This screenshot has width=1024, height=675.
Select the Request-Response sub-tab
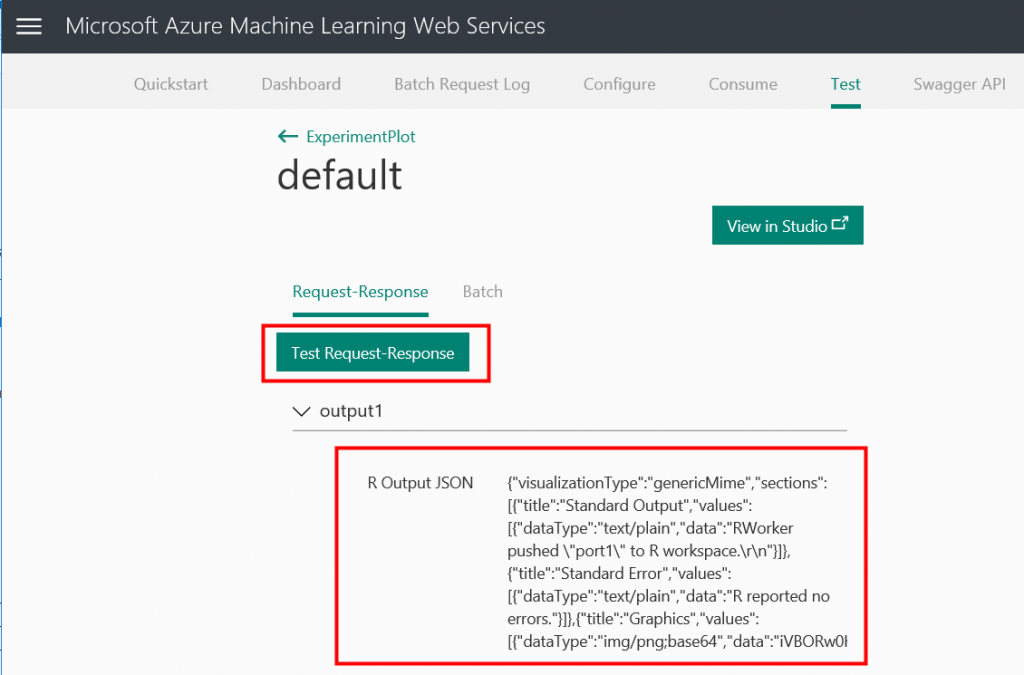(360, 292)
